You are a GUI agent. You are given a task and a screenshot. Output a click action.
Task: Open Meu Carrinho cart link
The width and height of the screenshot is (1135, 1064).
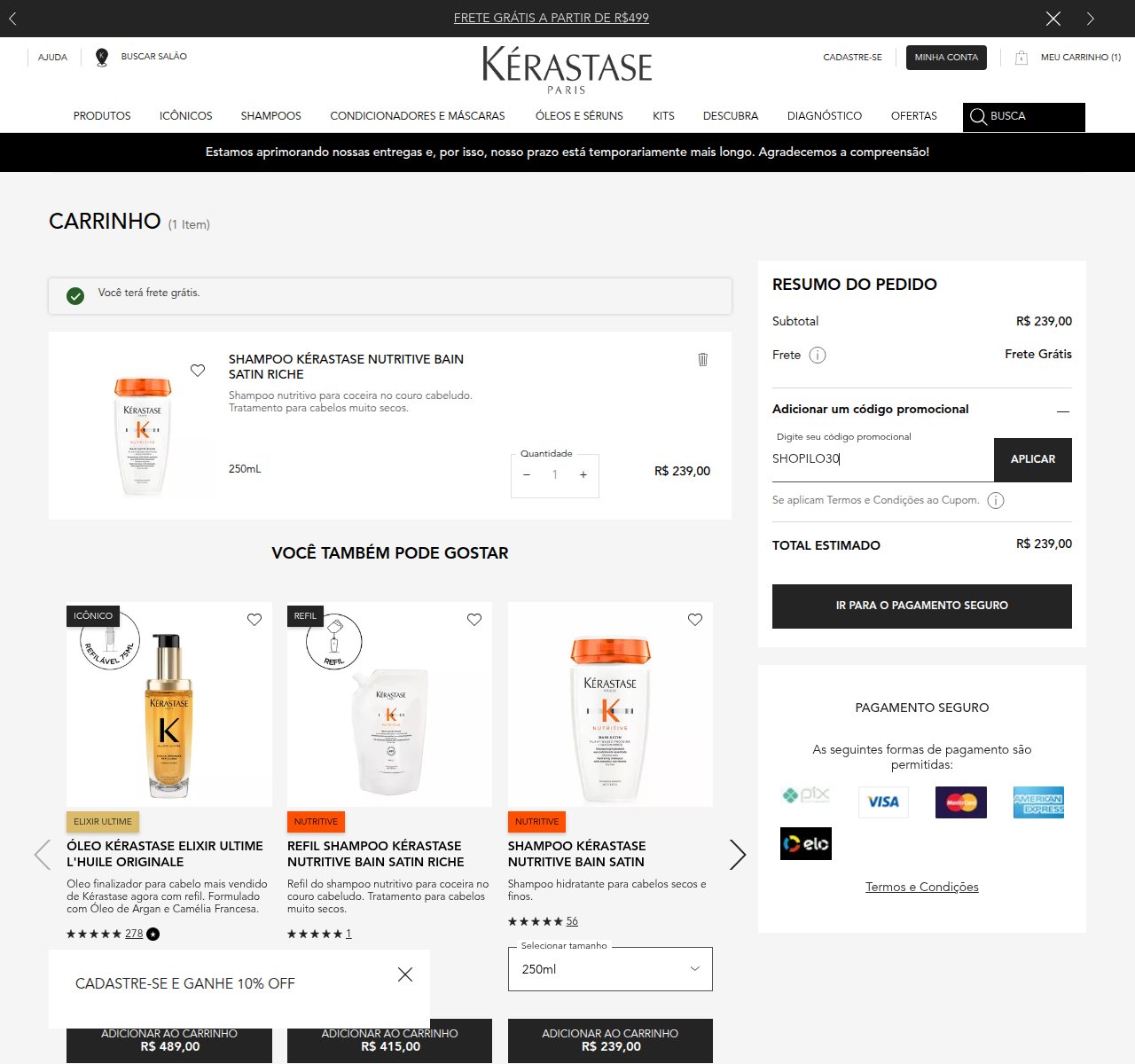pyautogui.click(x=1081, y=57)
